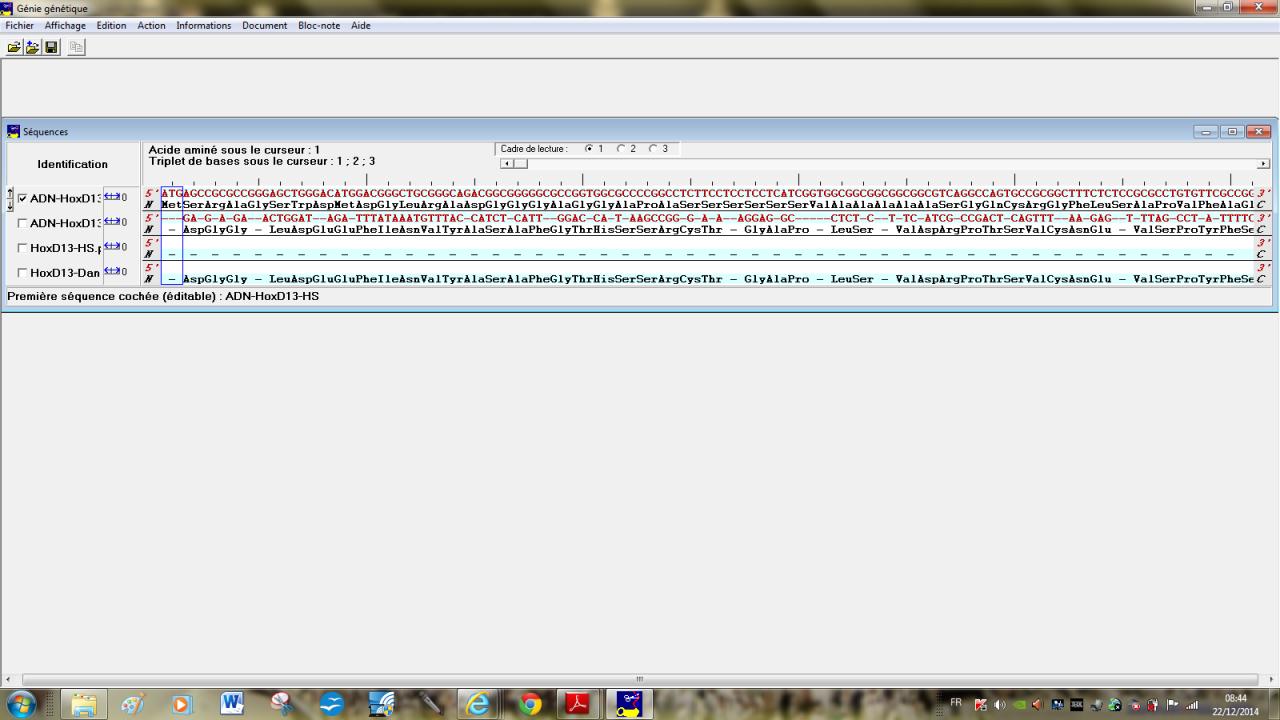Click the Met amino acid in the first sequence

click(x=172, y=204)
